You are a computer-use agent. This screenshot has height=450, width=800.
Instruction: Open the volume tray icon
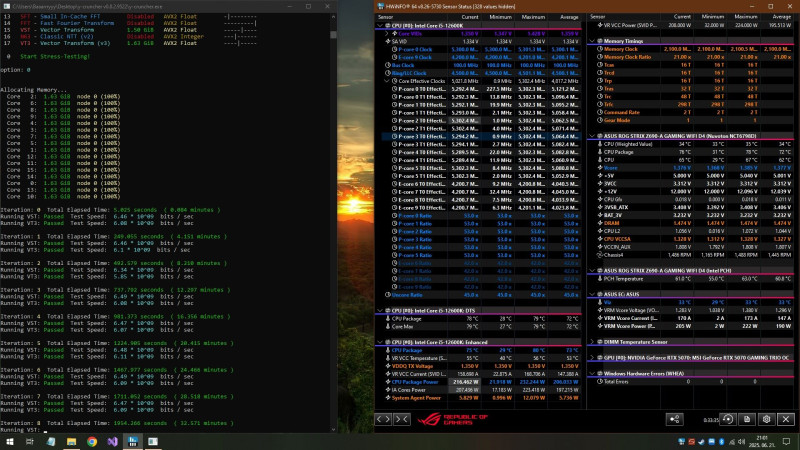click(x=741, y=442)
